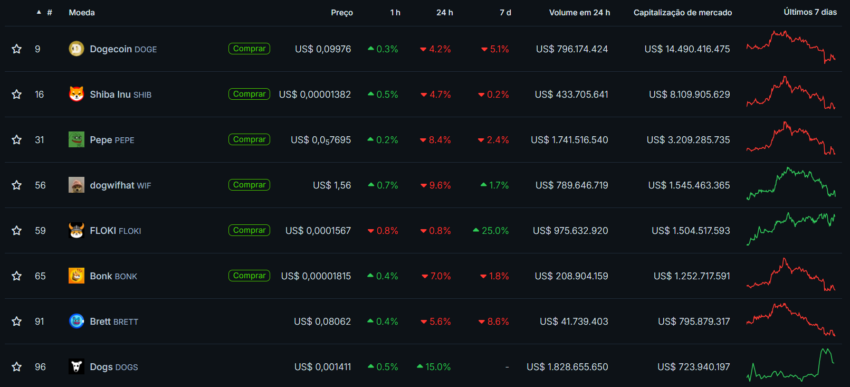850x387 pixels.
Task: Open Shiba Inu SHIB name link
Action: [x=120, y=95]
